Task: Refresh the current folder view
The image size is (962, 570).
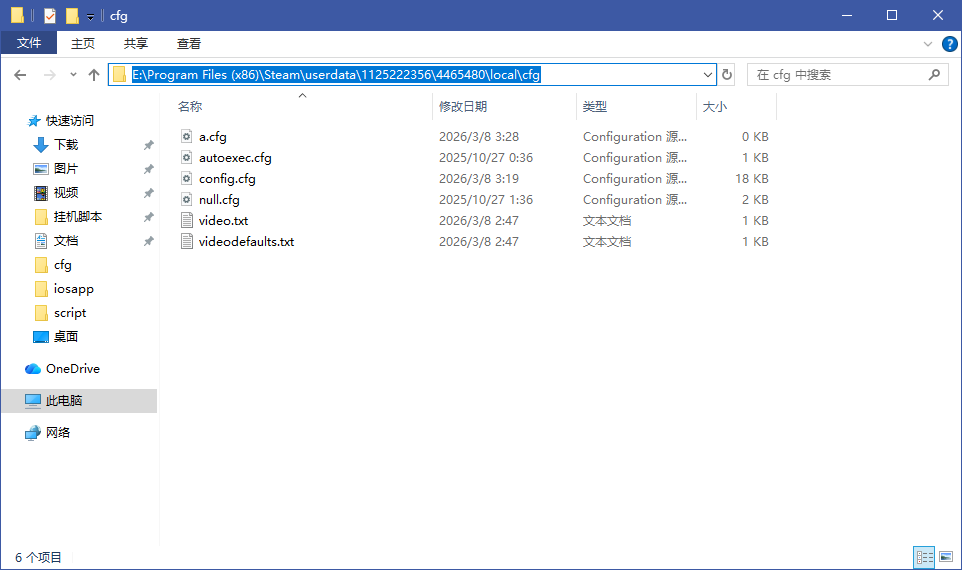Action: pos(727,75)
